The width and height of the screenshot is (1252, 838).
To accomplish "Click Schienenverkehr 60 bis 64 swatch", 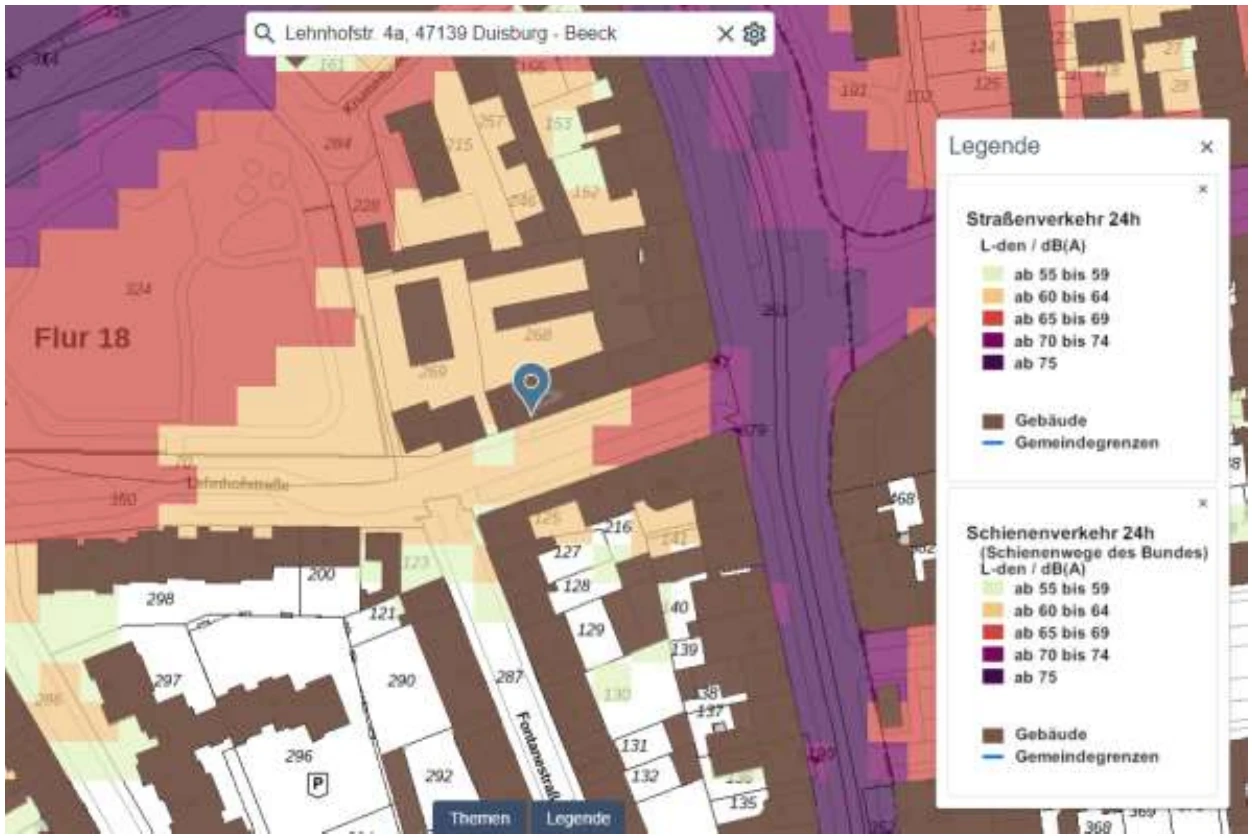I will click(x=992, y=611).
